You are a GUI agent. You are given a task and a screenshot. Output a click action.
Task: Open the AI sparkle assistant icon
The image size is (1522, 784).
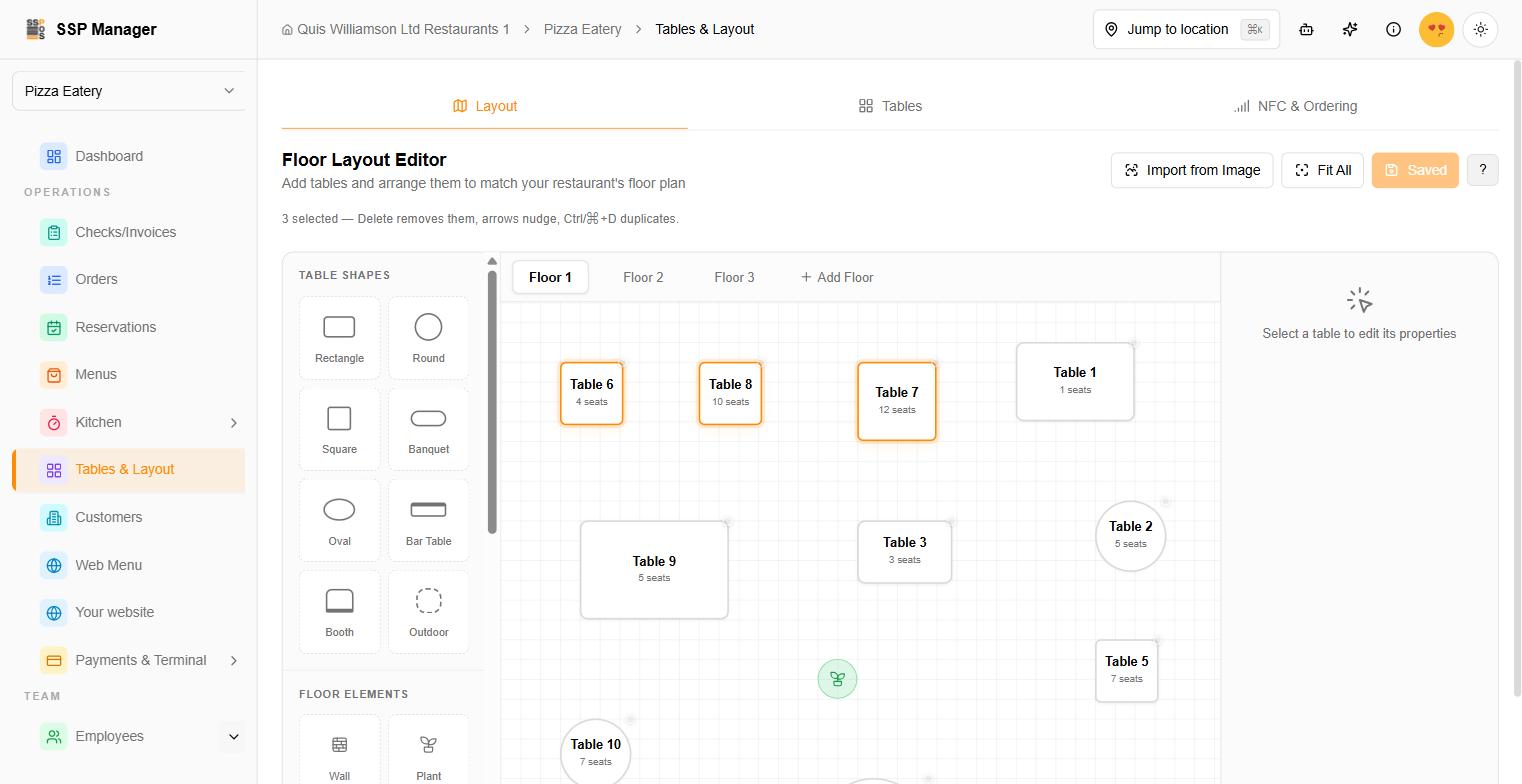click(1350, 29)
